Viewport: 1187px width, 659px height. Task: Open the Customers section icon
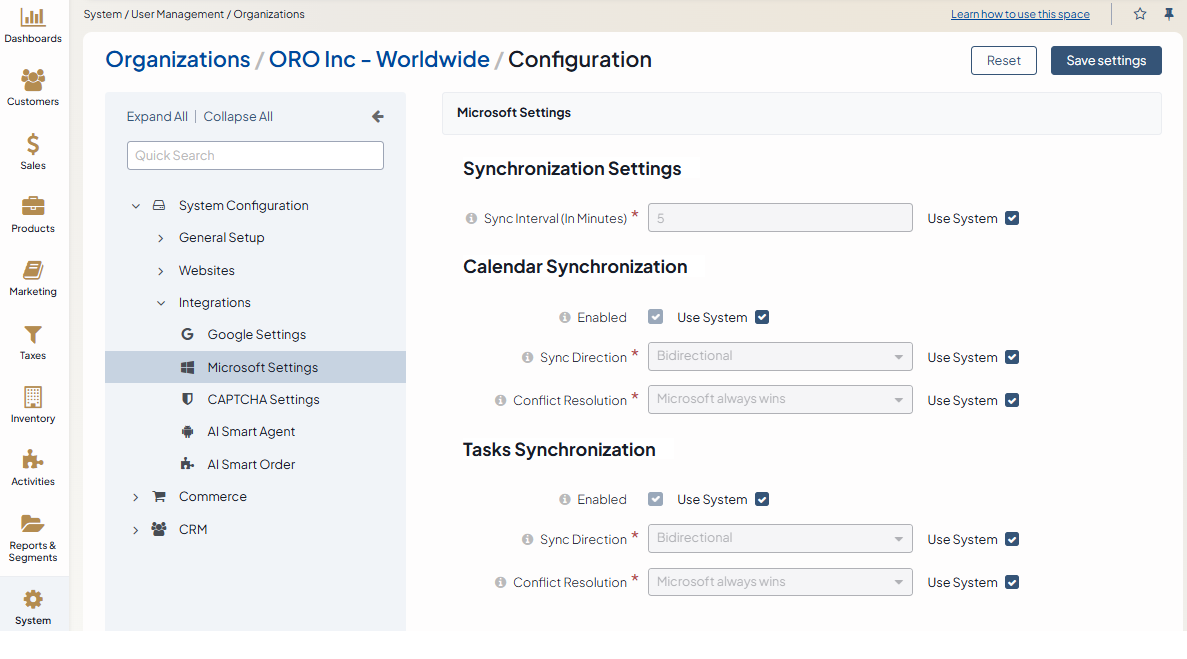click(x=33, y=81)
